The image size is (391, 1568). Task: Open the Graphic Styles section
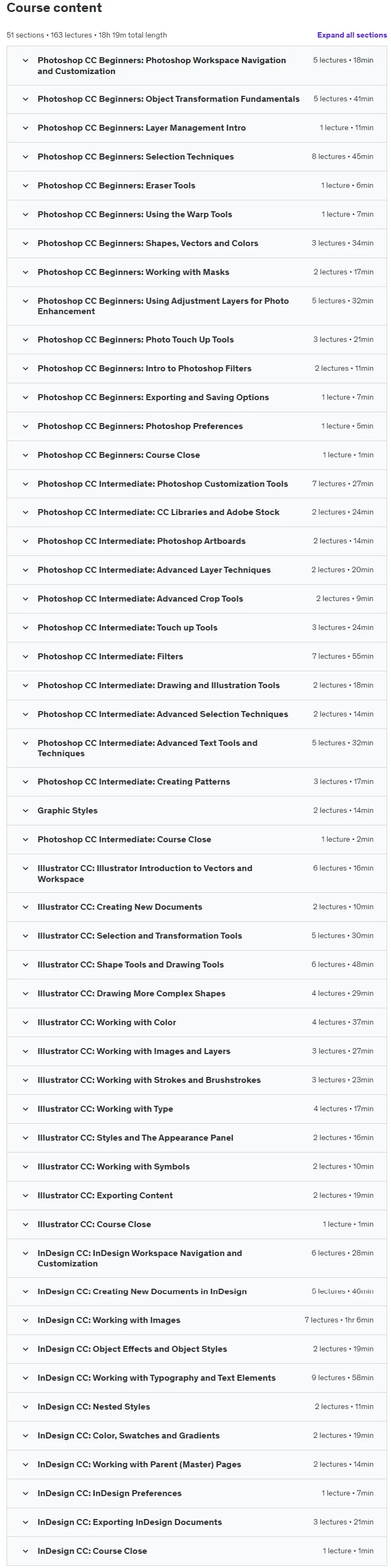coord(196,810)
